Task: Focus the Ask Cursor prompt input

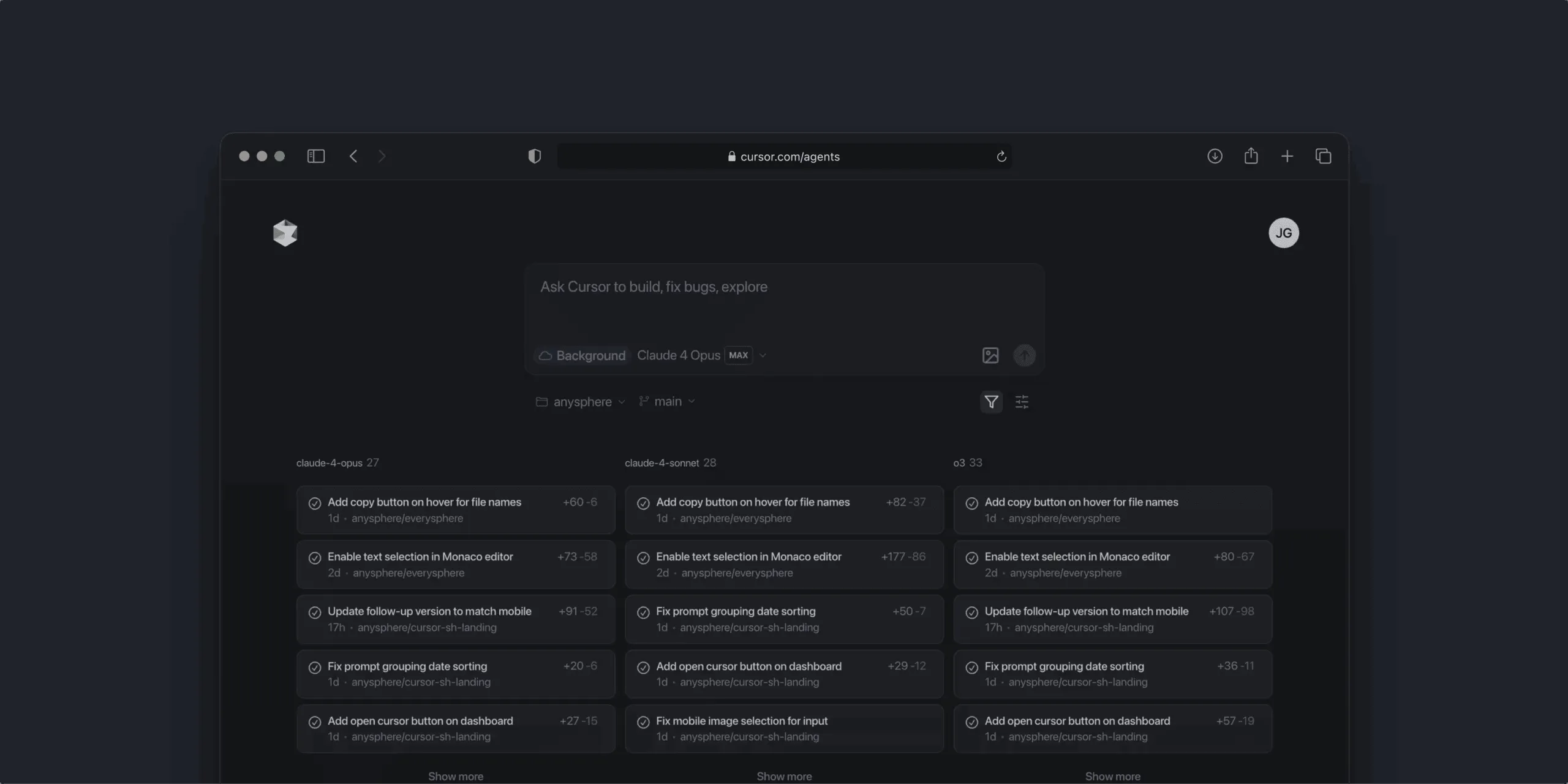Action: [x=784, y=300]
